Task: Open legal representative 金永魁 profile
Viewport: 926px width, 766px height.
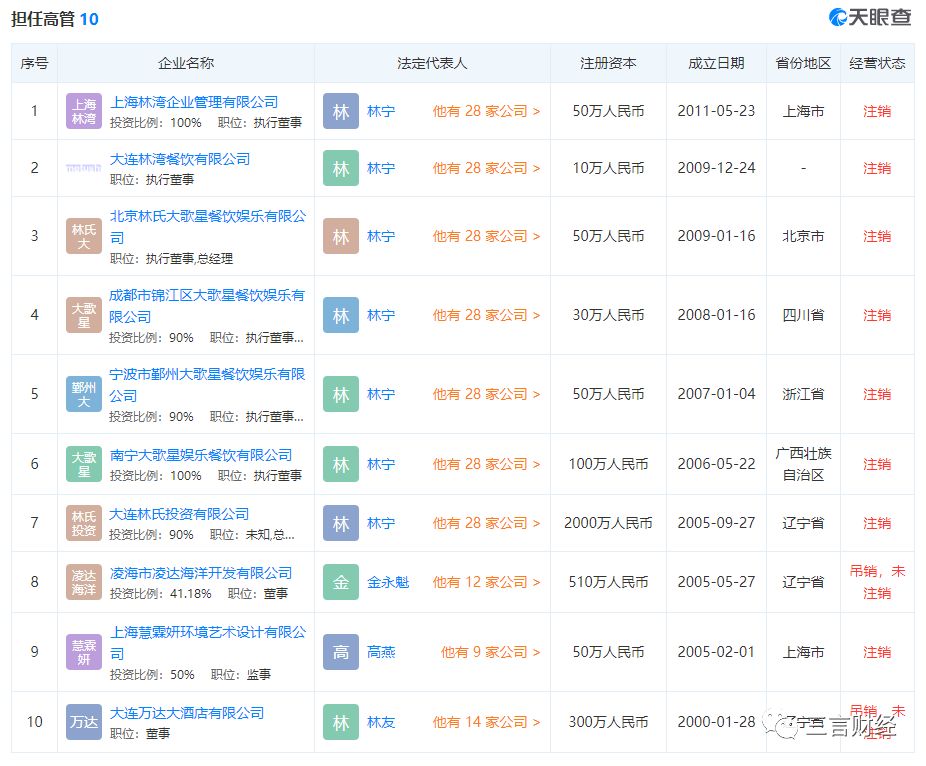Action: [388, 582]
